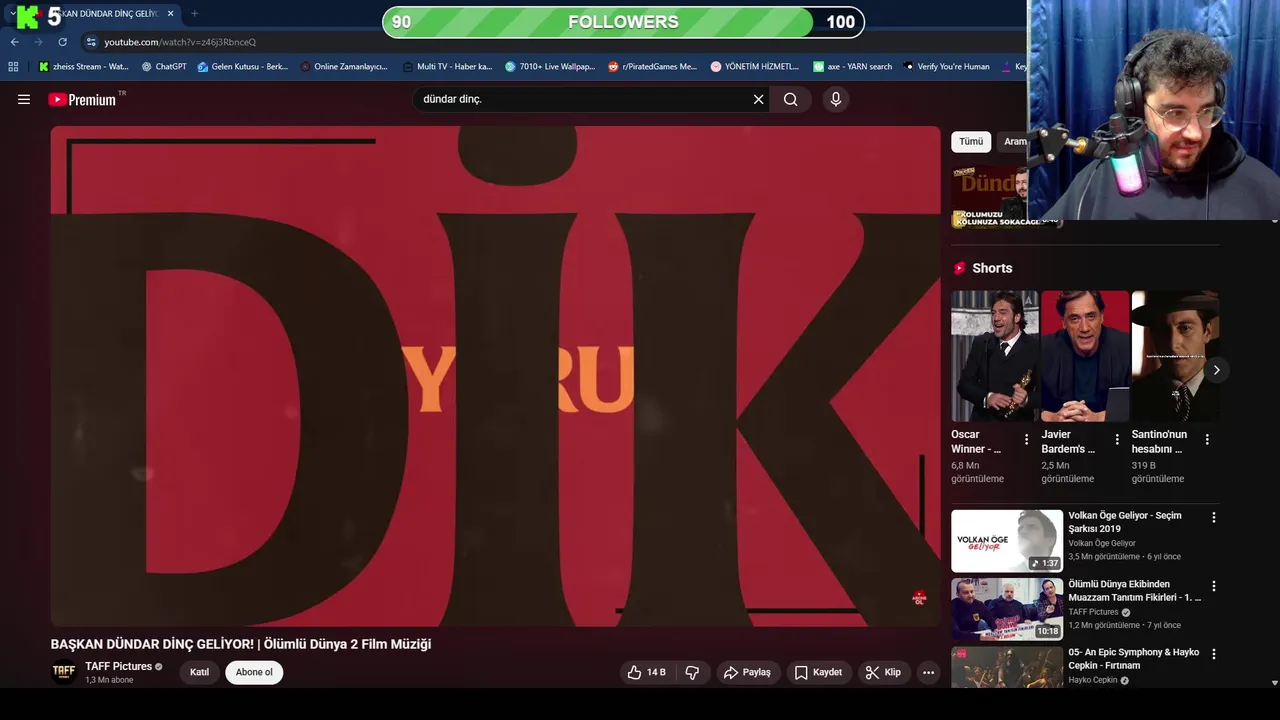Subscribe using Abone ol button

coord(254,672)
